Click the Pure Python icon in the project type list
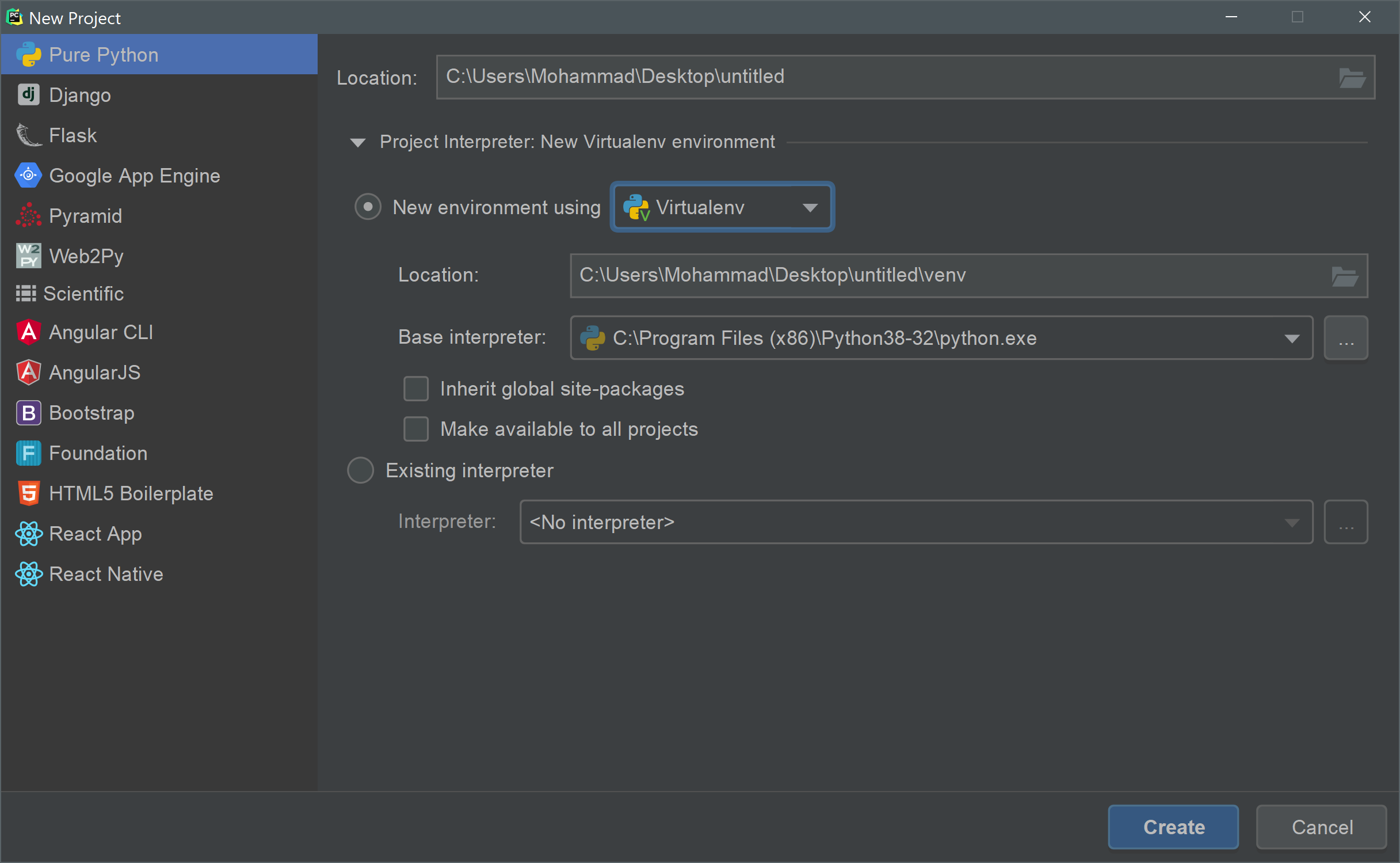This screenshot has width=1400, height=863. click(x=28, y=55)
